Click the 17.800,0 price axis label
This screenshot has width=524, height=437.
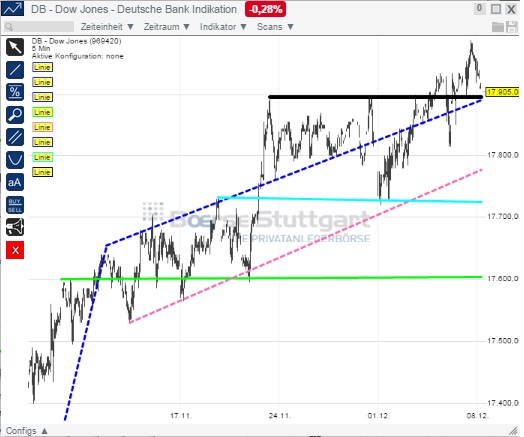pos(503,155)
